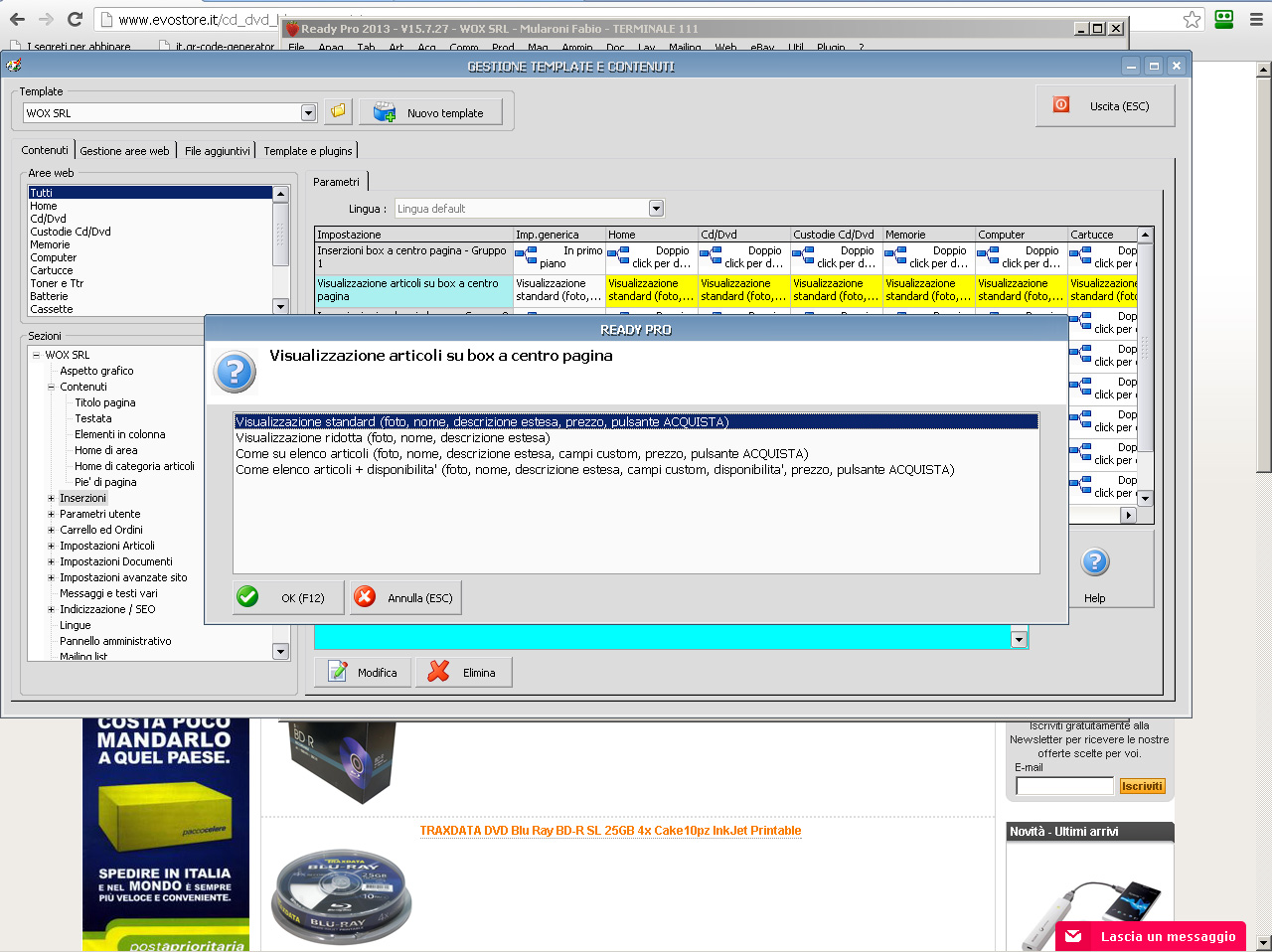Click the tree icon in Memorie column first row
This screenshot has width=1272, height=952.
point(895,256)
